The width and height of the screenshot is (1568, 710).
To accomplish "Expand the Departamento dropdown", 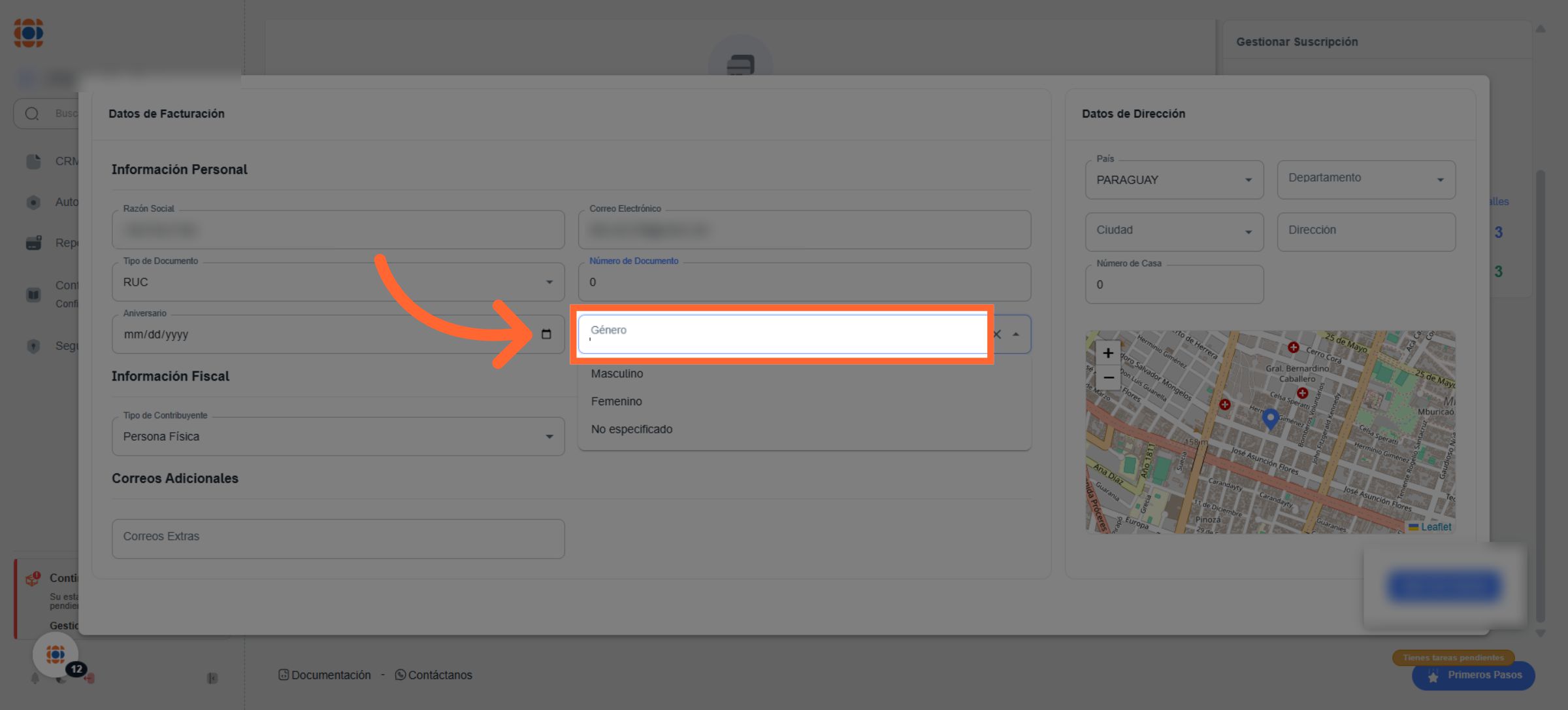I will click(x=1440, y=180).
